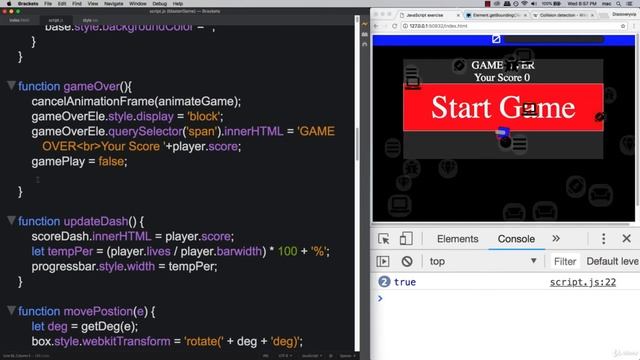Toggle the device toolbar icon in DevTools
The width and height of the screenshot is (640, 360).
pyautogui.click(x=406, y=239)
